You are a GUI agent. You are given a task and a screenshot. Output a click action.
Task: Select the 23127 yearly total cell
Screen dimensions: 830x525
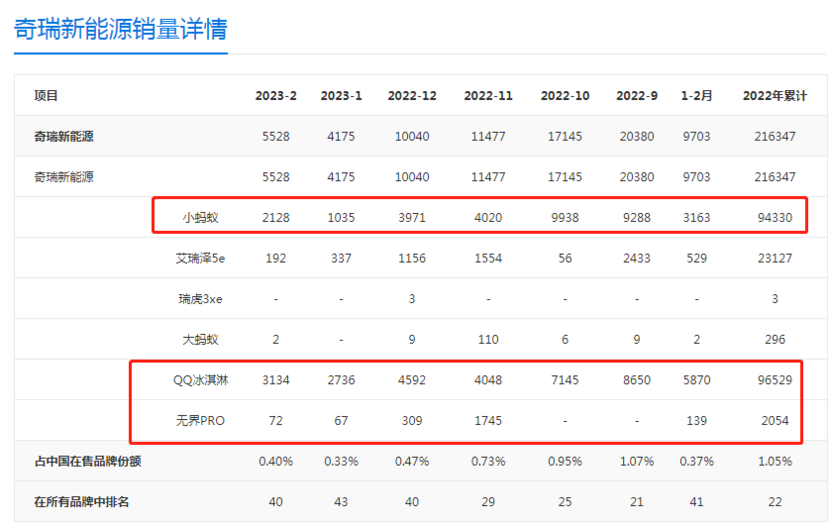(775, 258)
